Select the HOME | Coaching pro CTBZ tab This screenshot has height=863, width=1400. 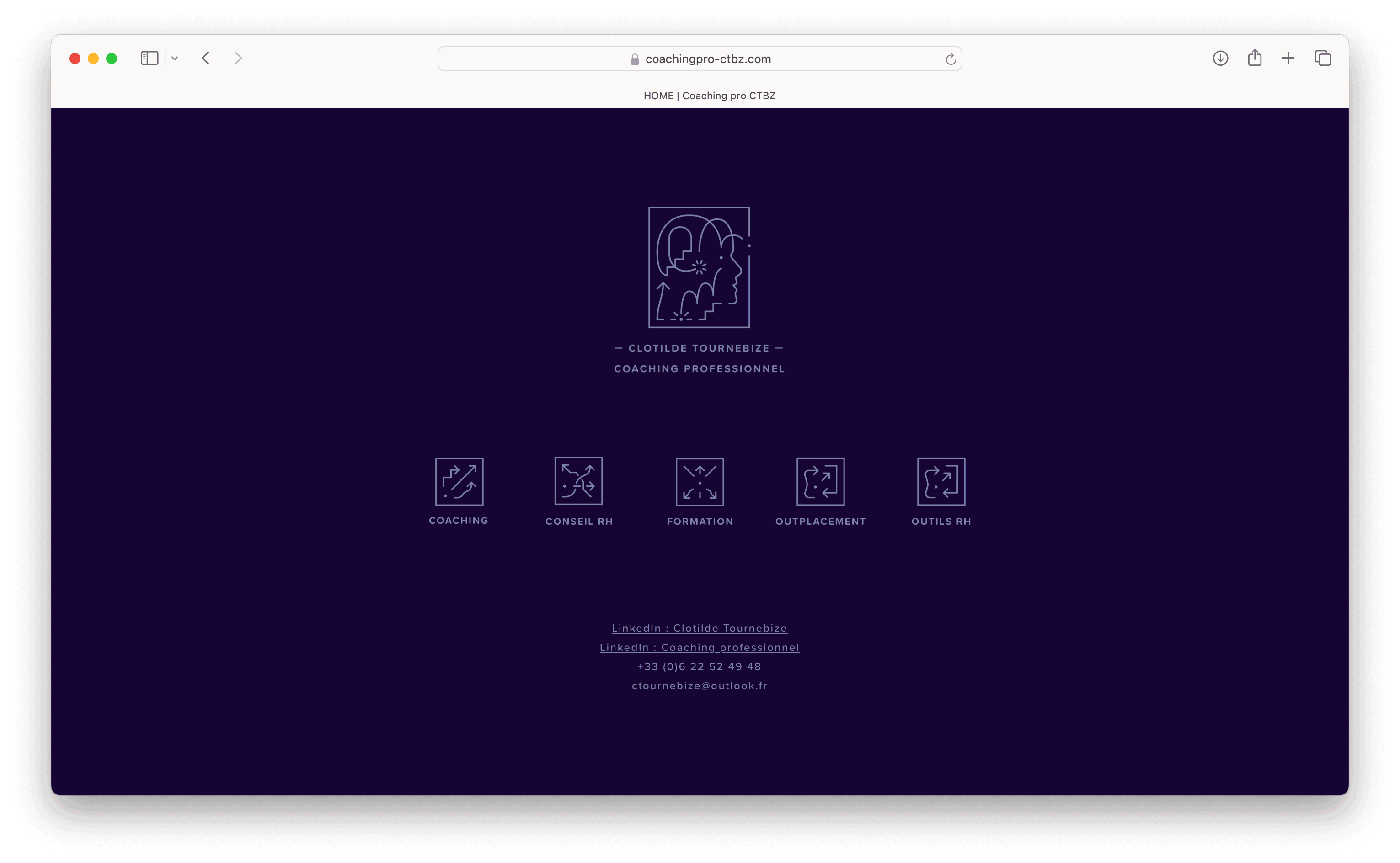pyautogui.click(x=710, y=96)
